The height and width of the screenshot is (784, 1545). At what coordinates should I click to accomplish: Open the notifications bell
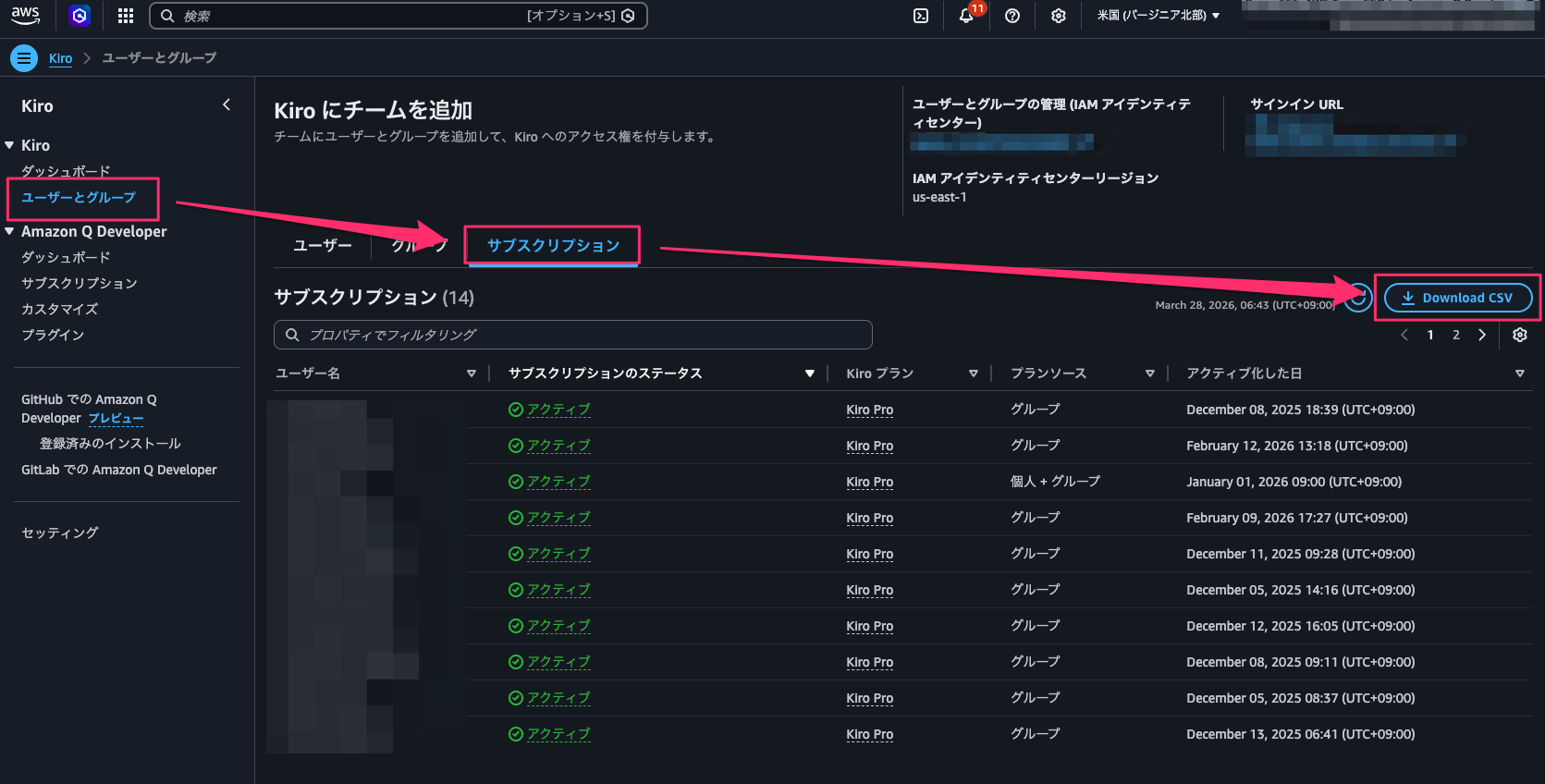(x=966, y=16)
